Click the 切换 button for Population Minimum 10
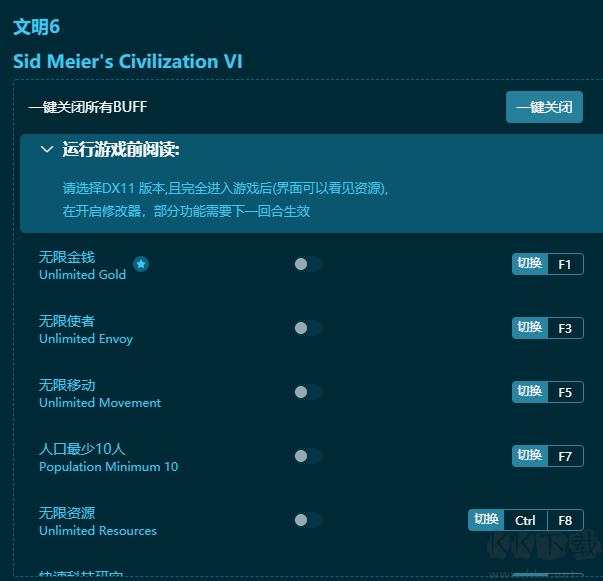 (530, 456)
